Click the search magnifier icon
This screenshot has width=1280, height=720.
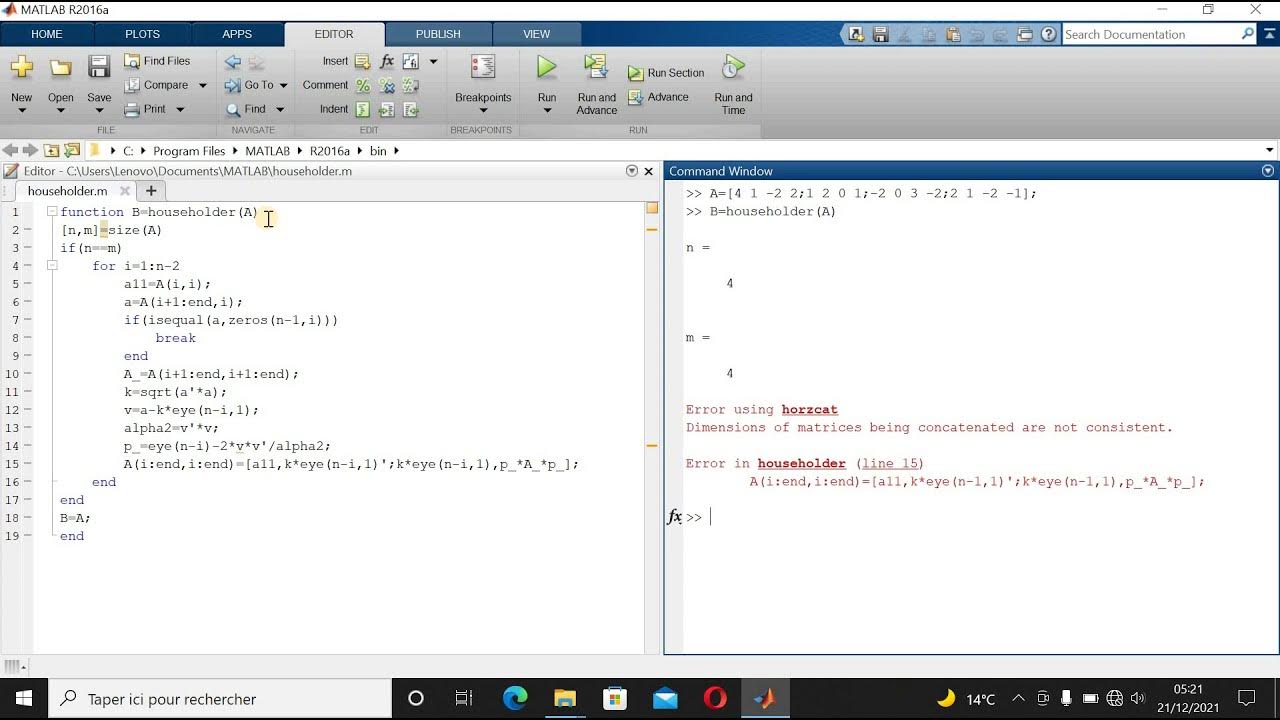[x=1247, y=34]
